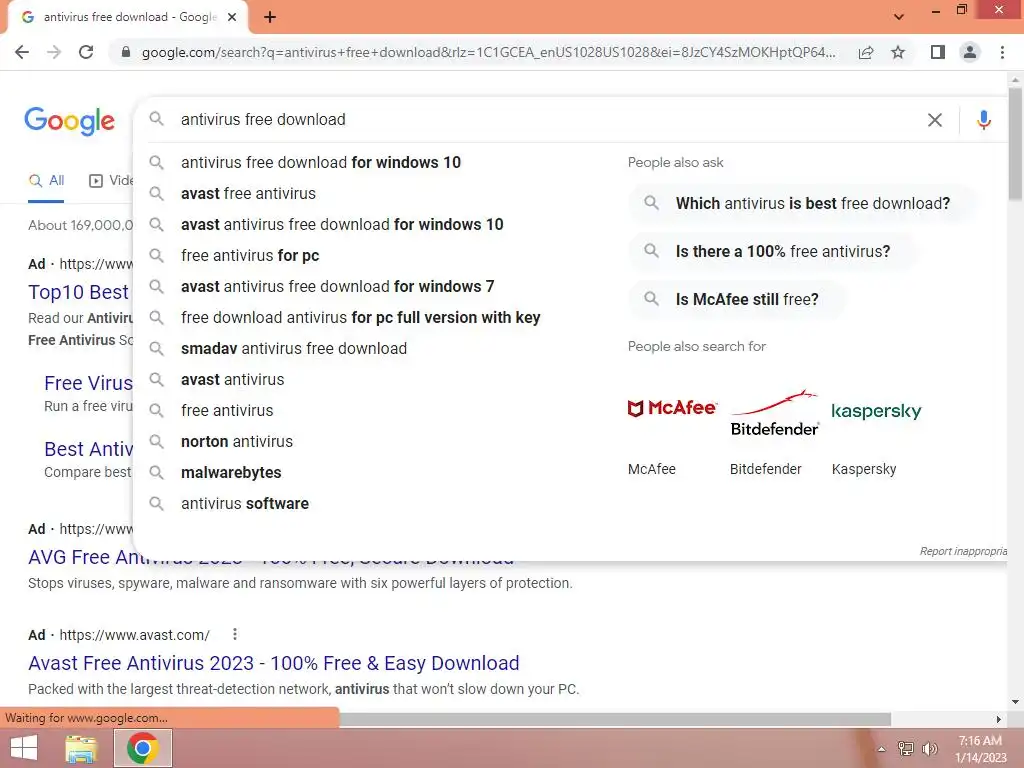This screenshot has height=768, width=1024.
Task: Open File Explorer from the taskbar
Action: (81, 748)
